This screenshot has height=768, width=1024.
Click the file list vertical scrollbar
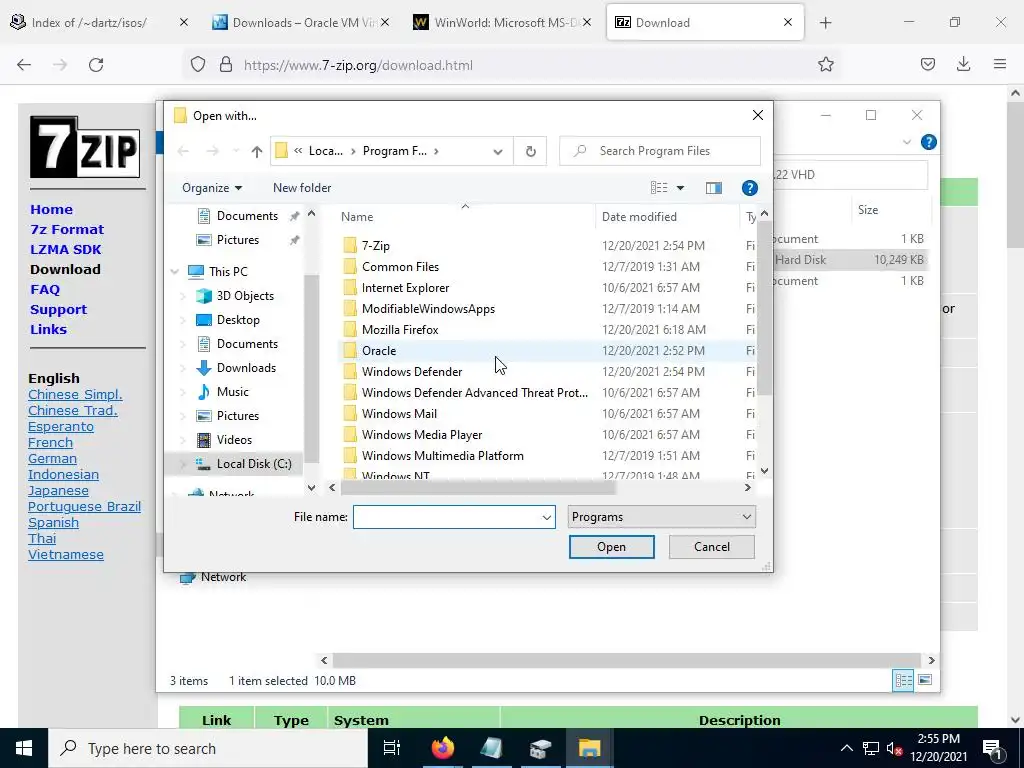click(764, 308)
